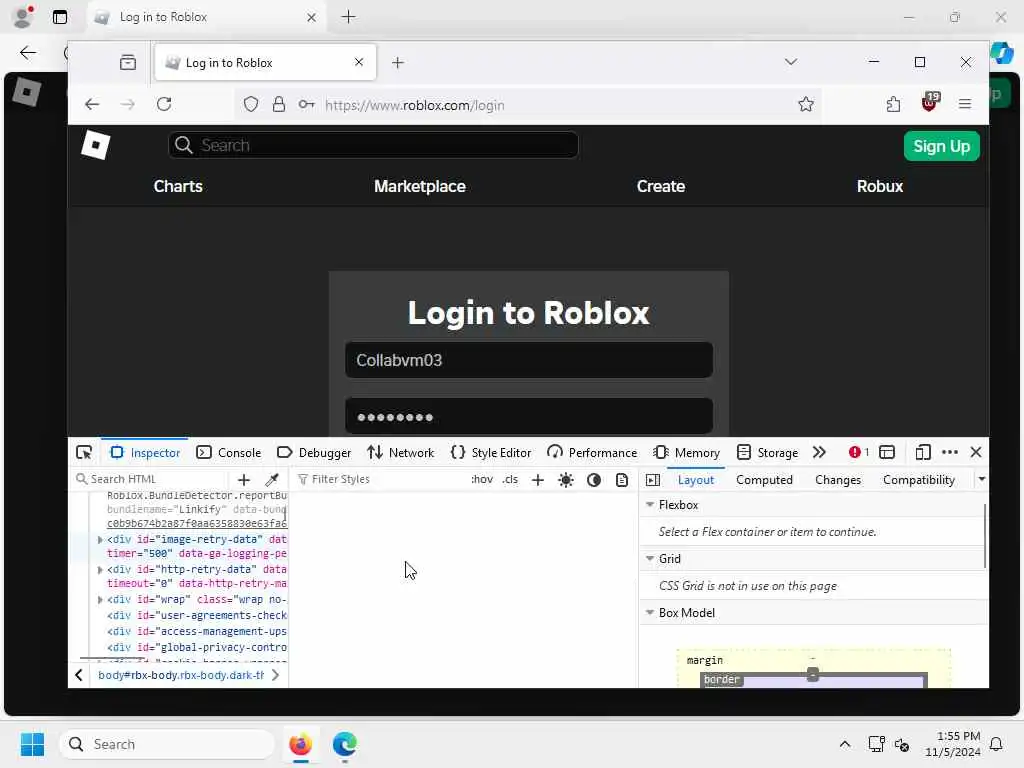The image size is (1024, 768).
Task: Select the eyedropper color picker tool
Action: pos(272,480)
